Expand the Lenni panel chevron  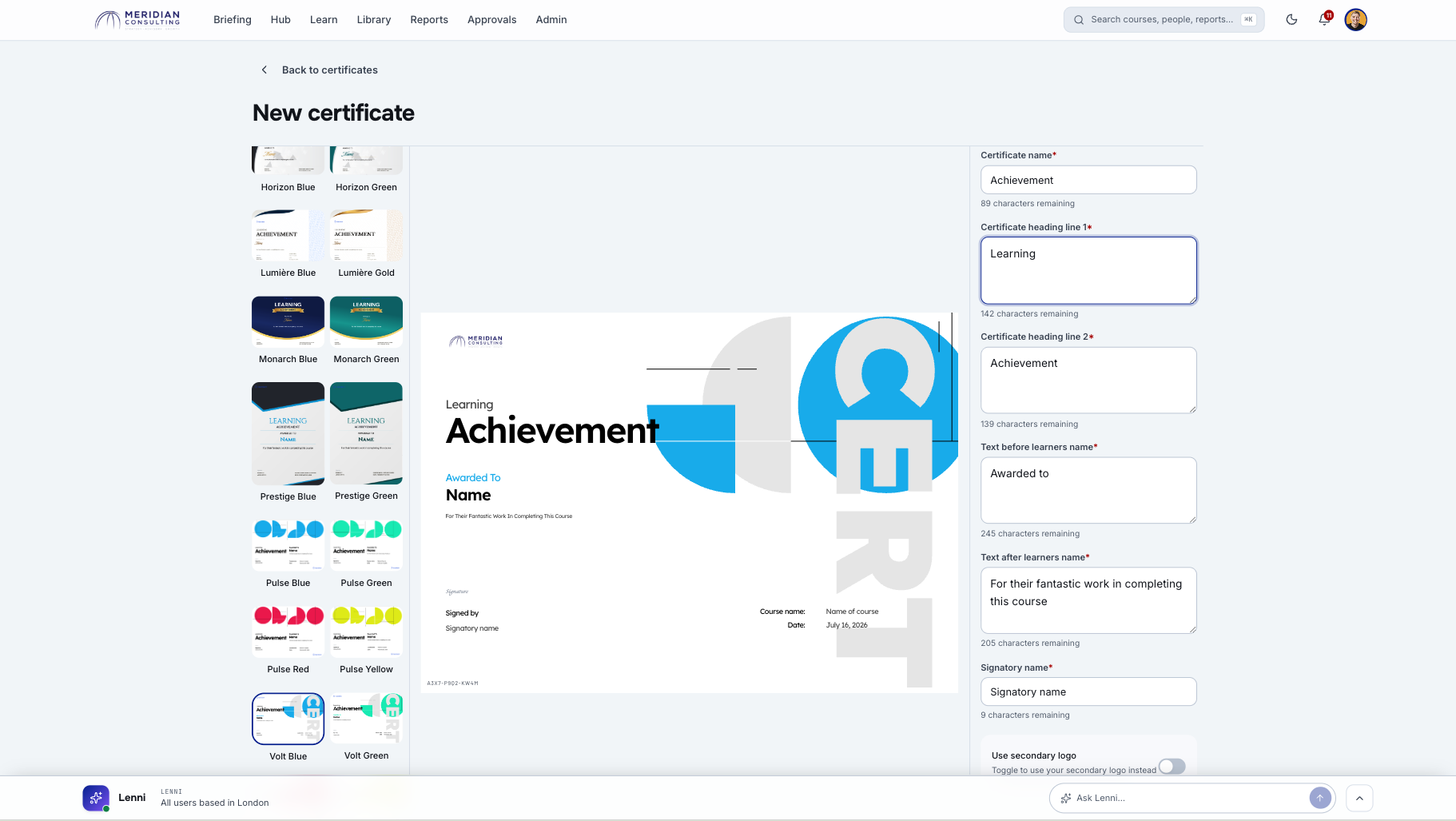1359,798
